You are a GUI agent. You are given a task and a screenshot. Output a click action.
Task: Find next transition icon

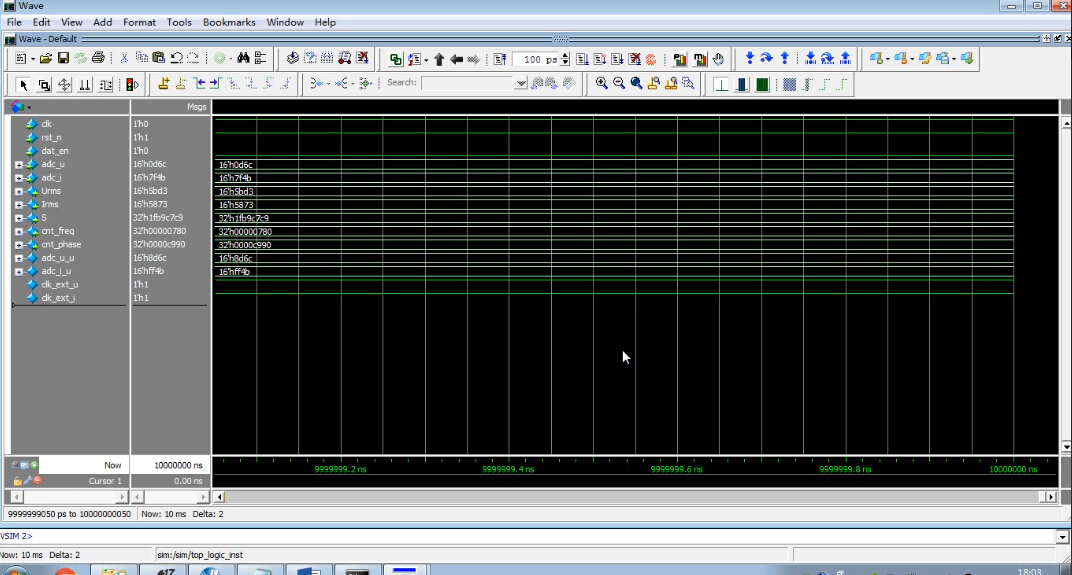[215, 84]
